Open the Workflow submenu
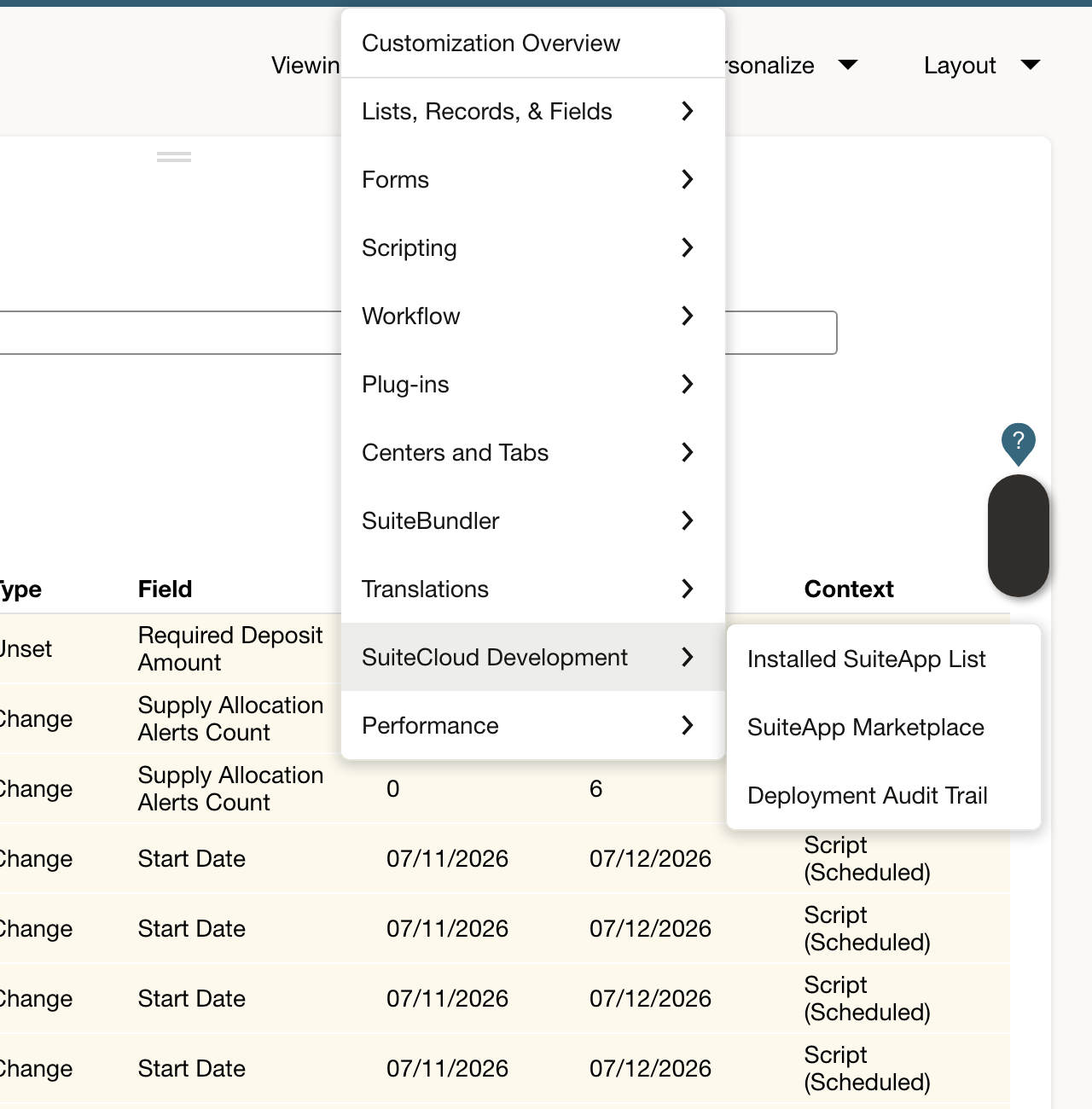Image resolution: width=1092 pixels, height=1109 pixels. tap(533, 316)
